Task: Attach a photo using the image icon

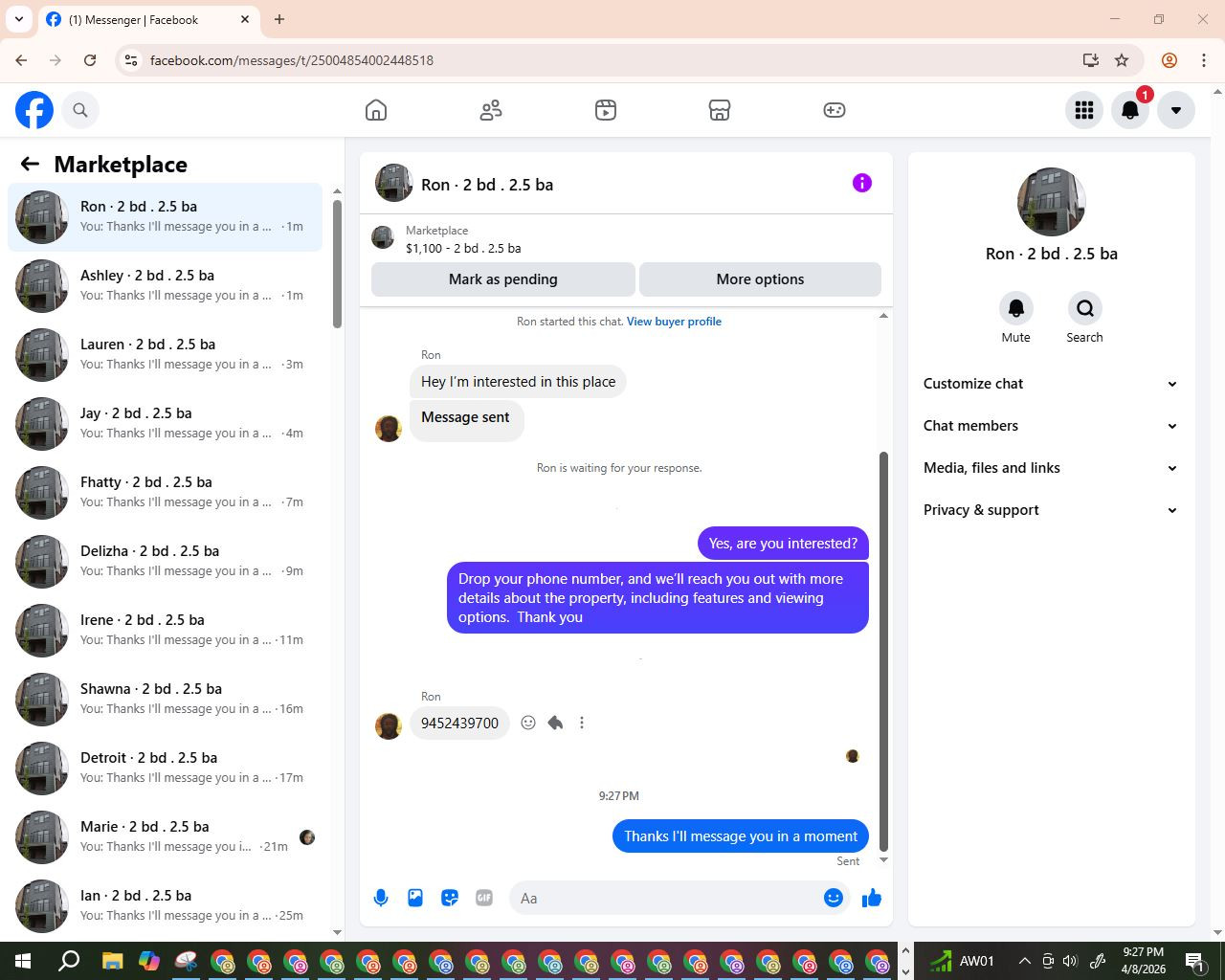Action: 415,898
